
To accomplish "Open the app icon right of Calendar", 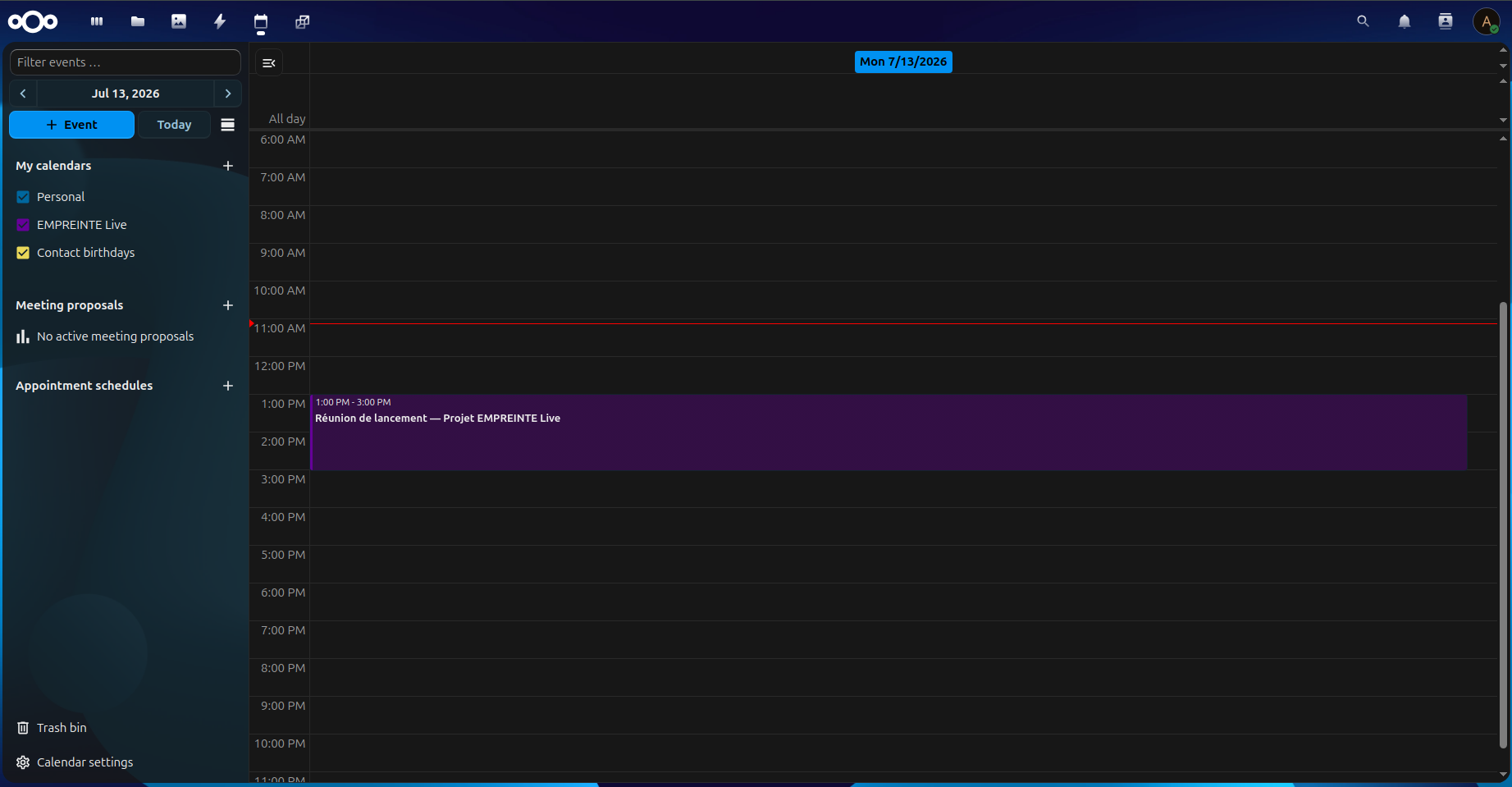I will (x=302, y=21).
